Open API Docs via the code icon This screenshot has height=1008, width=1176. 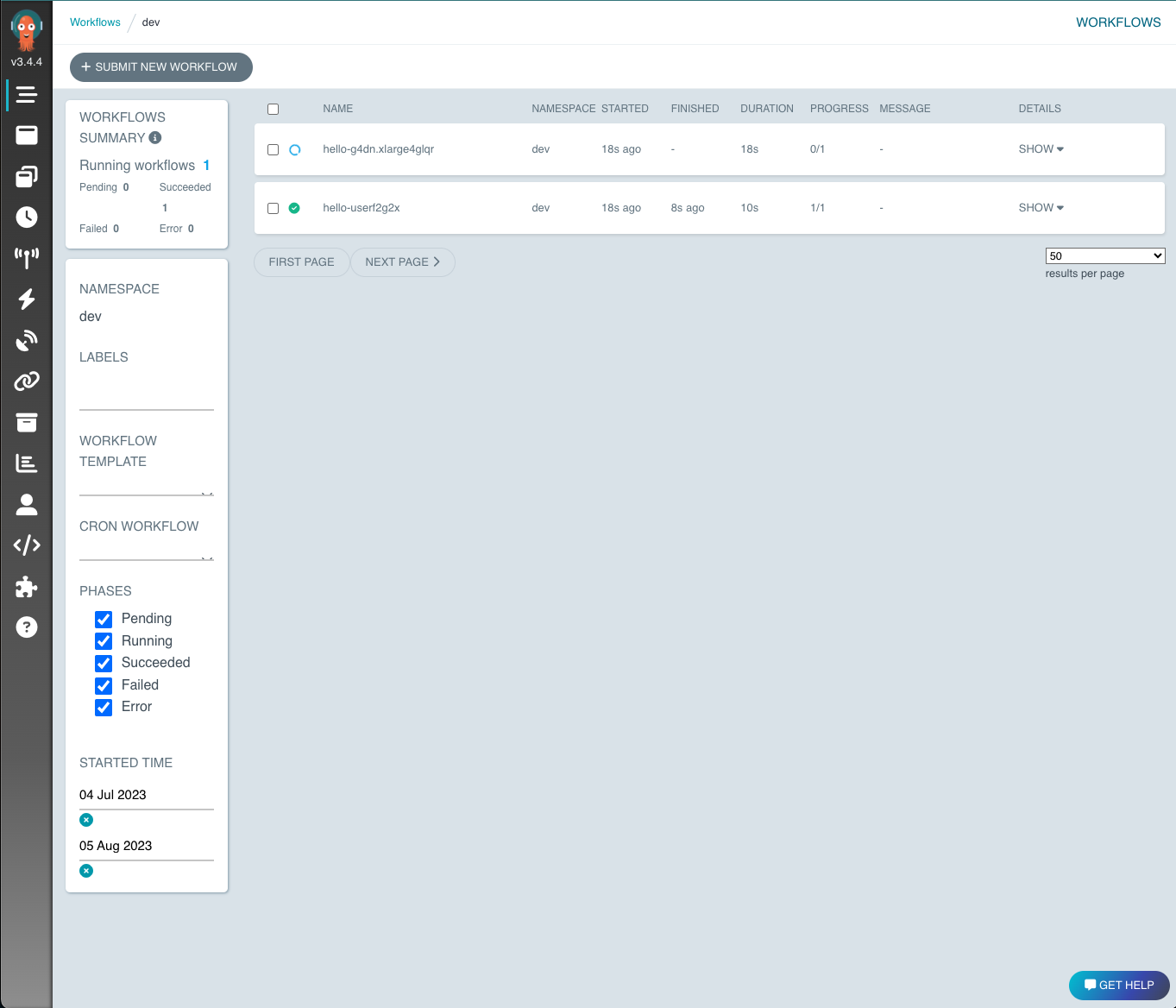27,545
